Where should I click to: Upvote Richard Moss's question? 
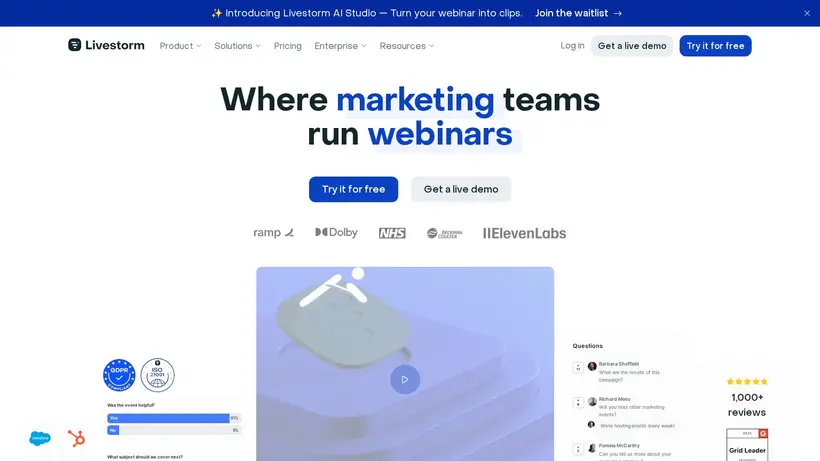coord(578,402)
